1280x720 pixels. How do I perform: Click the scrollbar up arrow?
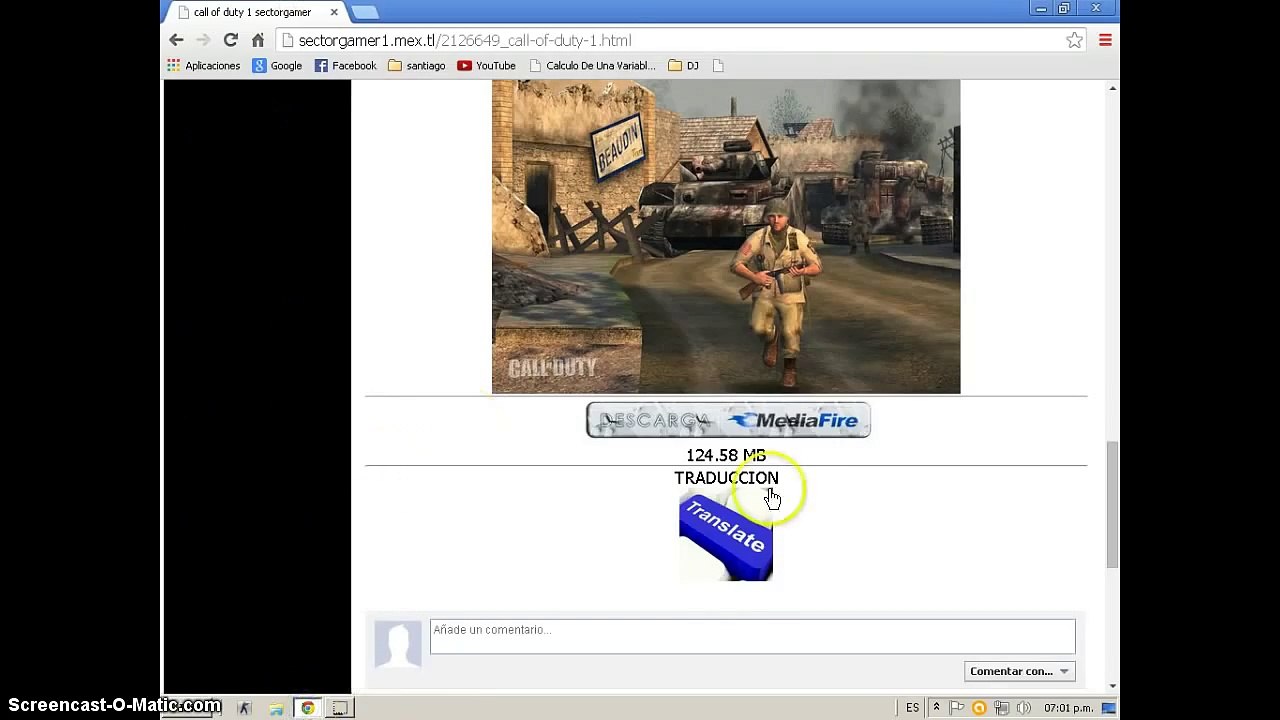[x=1112, y=89]
